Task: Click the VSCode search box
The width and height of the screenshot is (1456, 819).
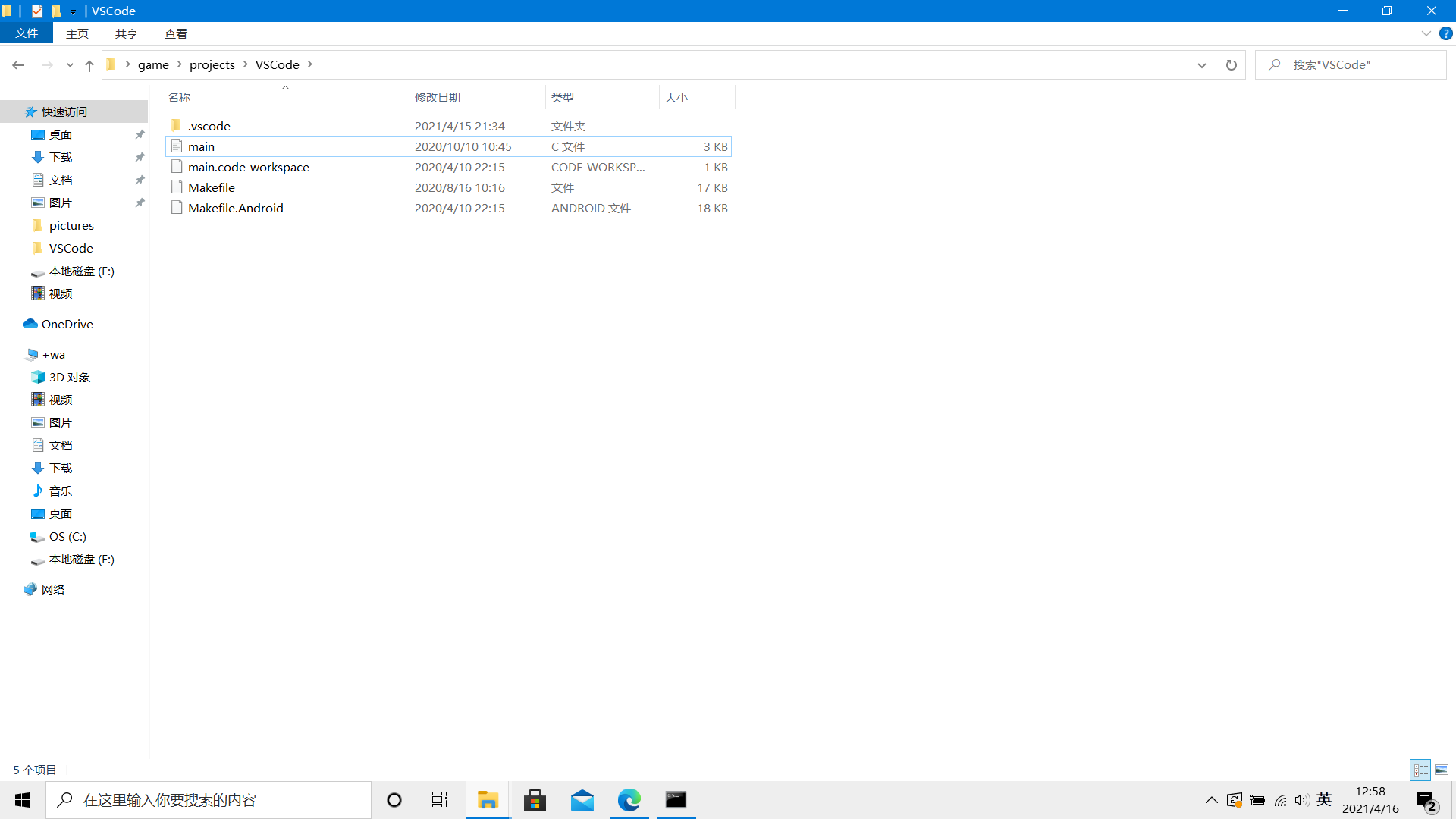Action: pos(1351,65)
